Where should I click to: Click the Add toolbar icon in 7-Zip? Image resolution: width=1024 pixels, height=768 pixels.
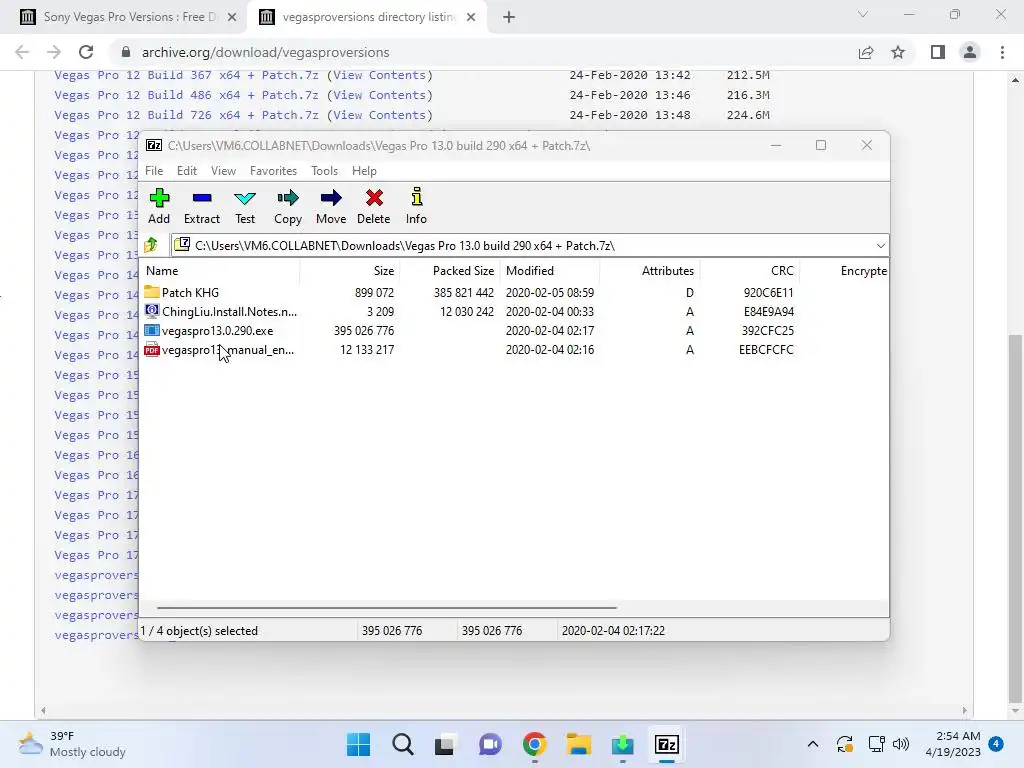(159, 206)
